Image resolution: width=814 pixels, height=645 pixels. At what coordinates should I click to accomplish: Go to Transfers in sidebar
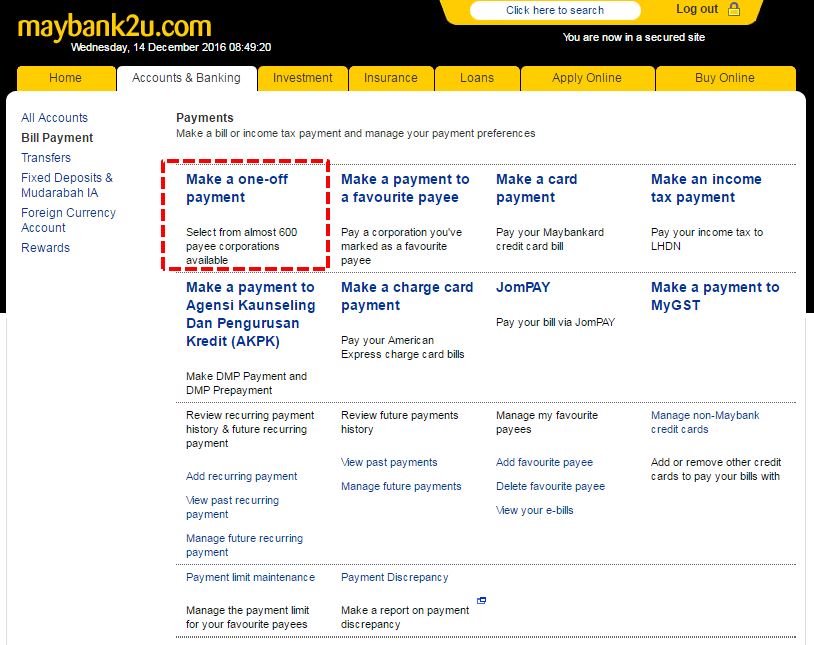coord(46,158)
